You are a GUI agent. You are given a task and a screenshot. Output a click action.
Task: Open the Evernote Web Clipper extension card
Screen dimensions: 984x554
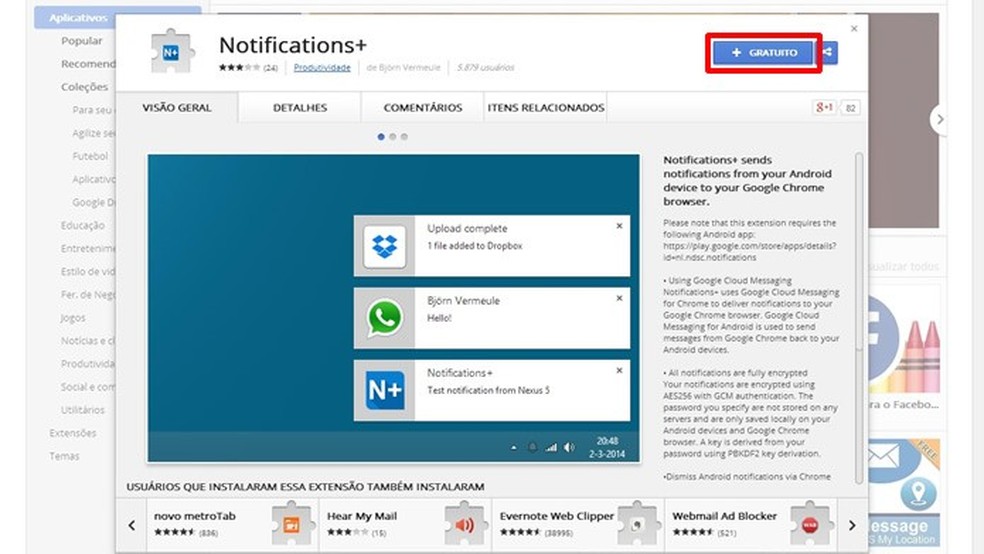pyautogui.click(x=578, y=525)
